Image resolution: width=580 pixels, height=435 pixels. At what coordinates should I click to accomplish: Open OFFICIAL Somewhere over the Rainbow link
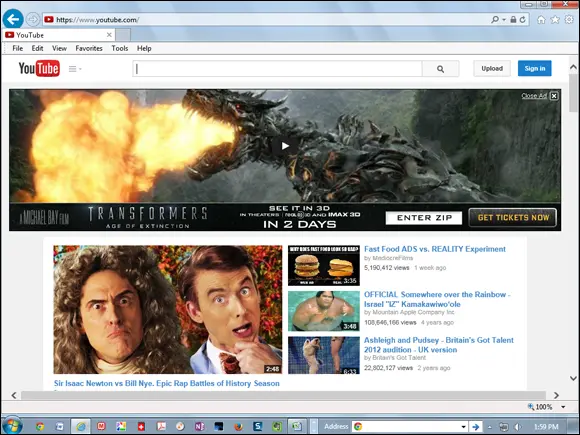click(437, 299)
